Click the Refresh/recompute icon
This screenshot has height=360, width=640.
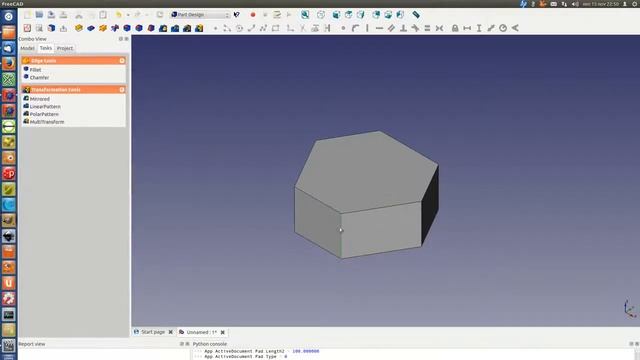[x=160, y=15]
